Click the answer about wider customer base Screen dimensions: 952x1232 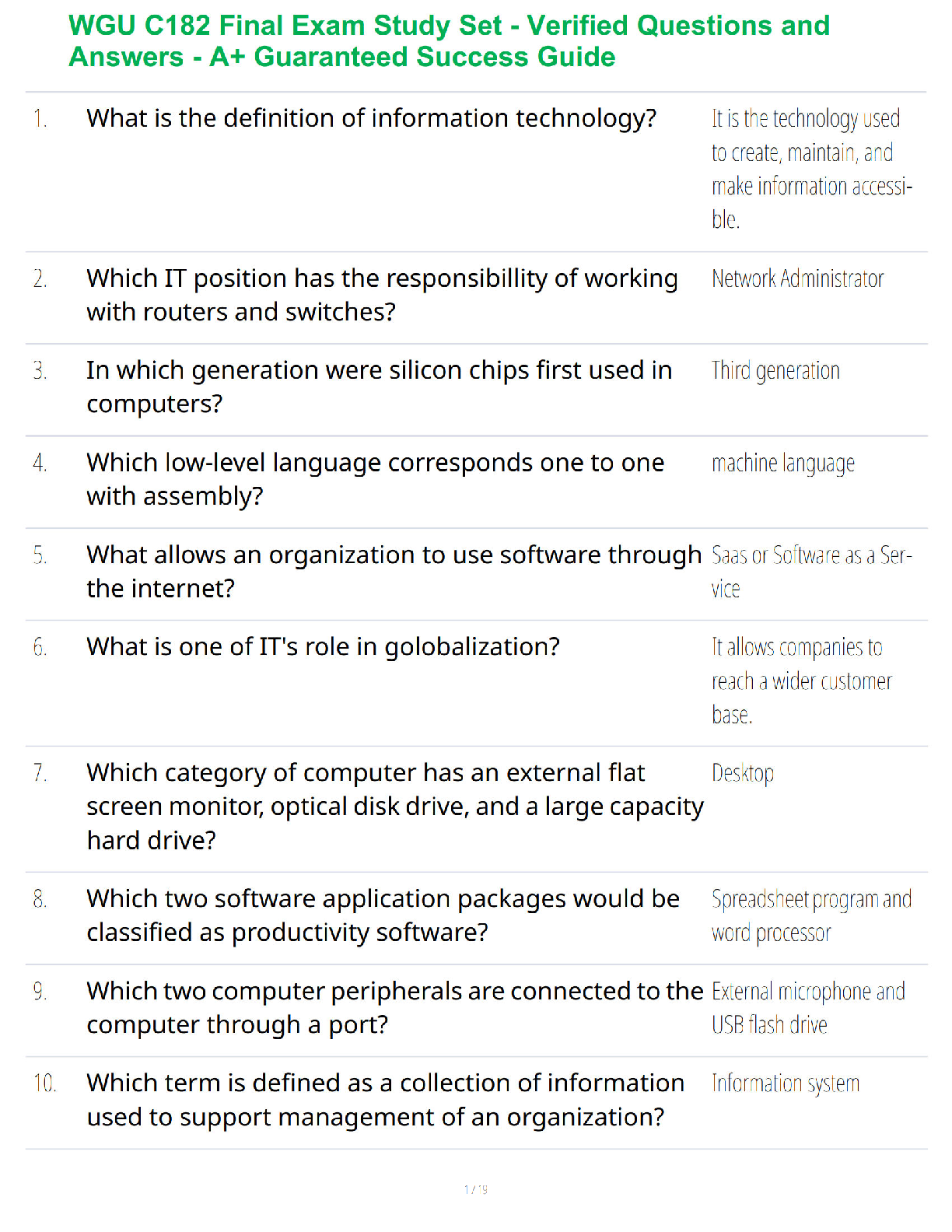[801, 681]
